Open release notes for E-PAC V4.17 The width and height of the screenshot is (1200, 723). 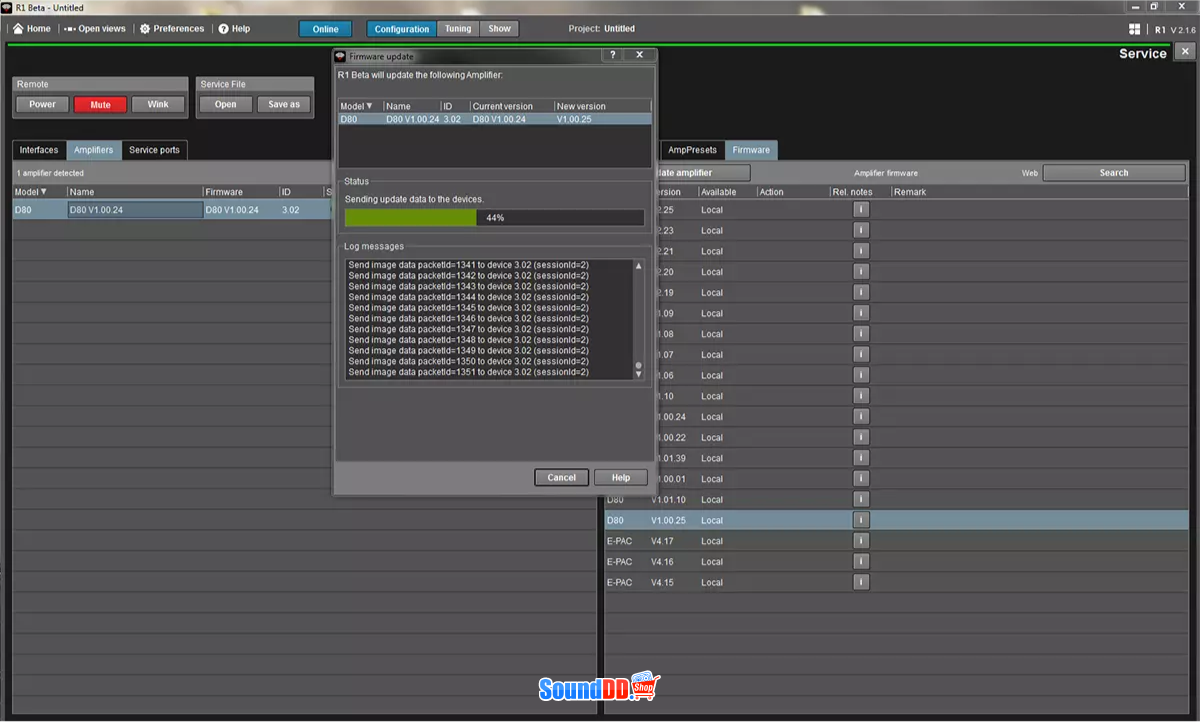(x=861, y=541)
